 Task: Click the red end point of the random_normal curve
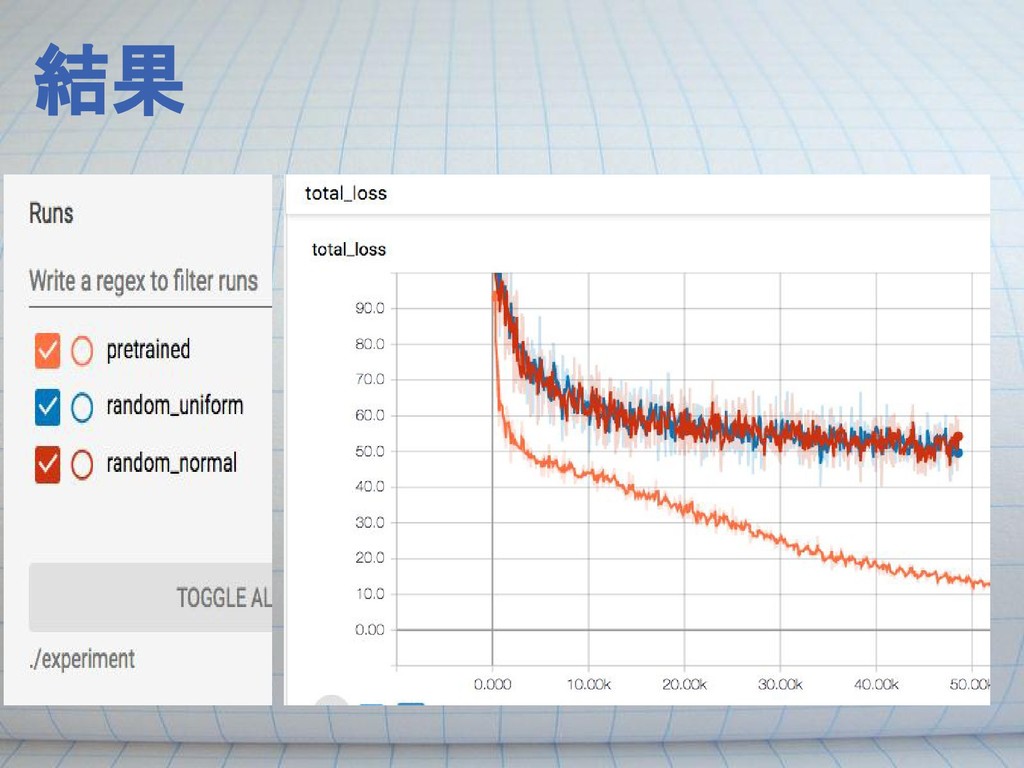pos(958,437)
